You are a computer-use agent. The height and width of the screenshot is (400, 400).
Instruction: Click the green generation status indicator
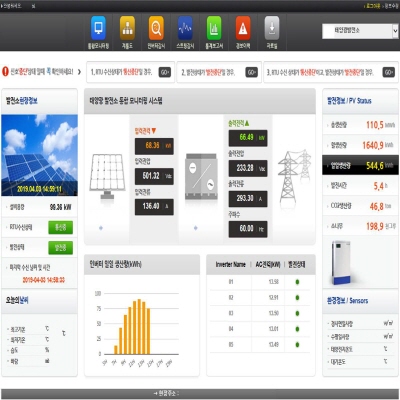point(60,248)
